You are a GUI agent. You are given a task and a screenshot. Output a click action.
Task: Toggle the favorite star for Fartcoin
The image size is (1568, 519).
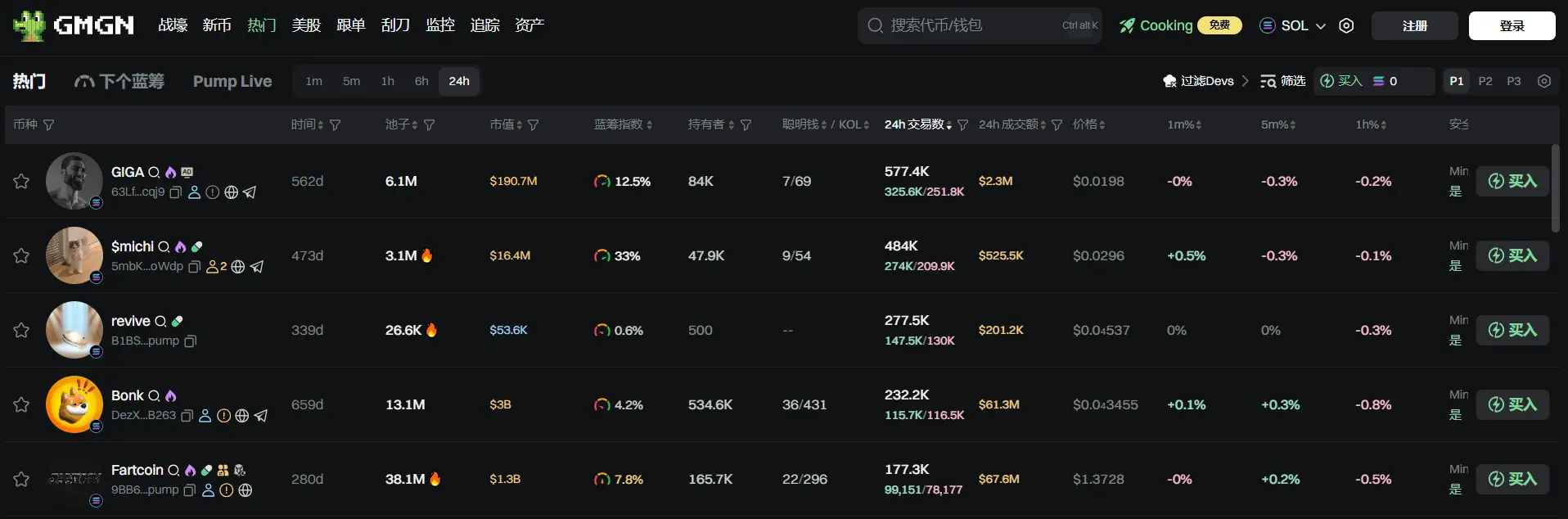tap(21, 480)
